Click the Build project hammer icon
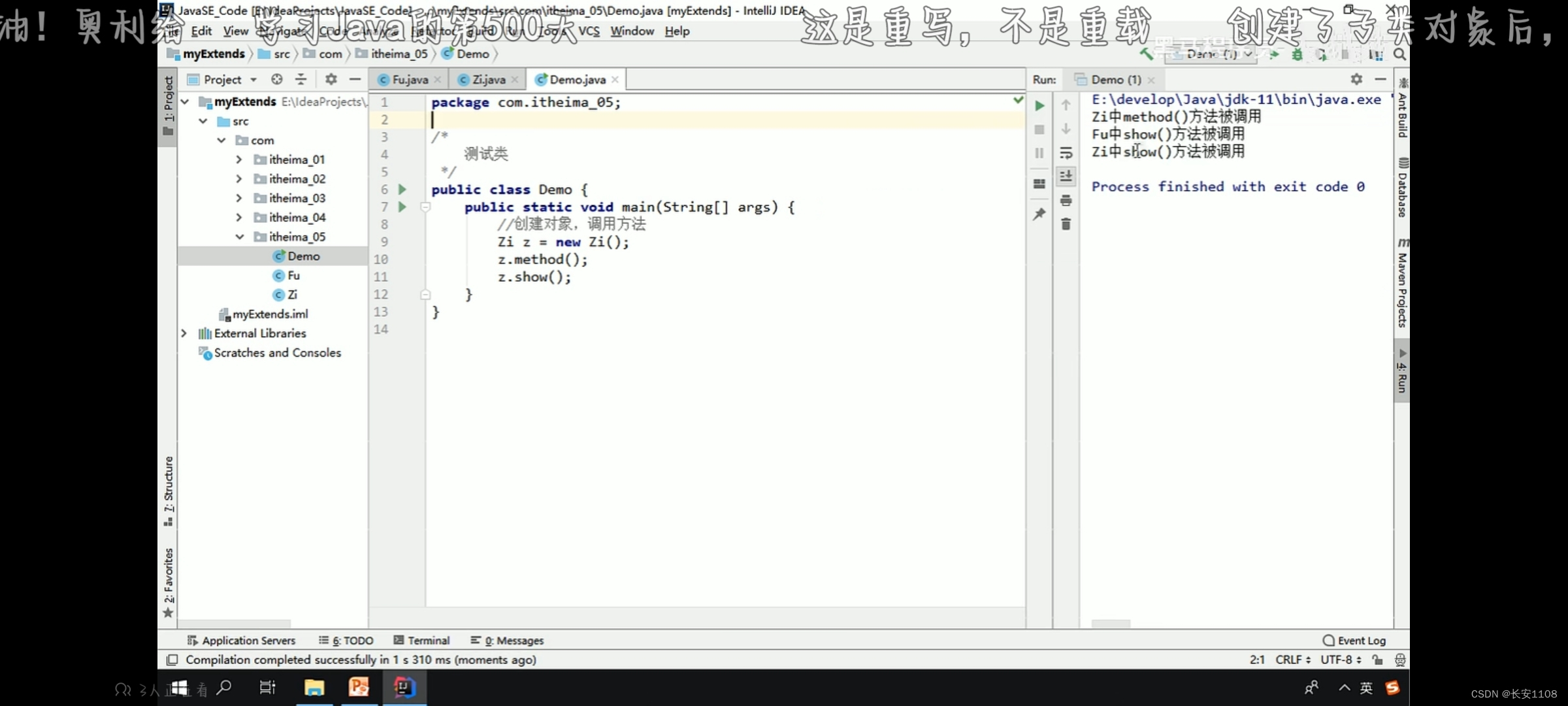 [x=1147, y=54]
